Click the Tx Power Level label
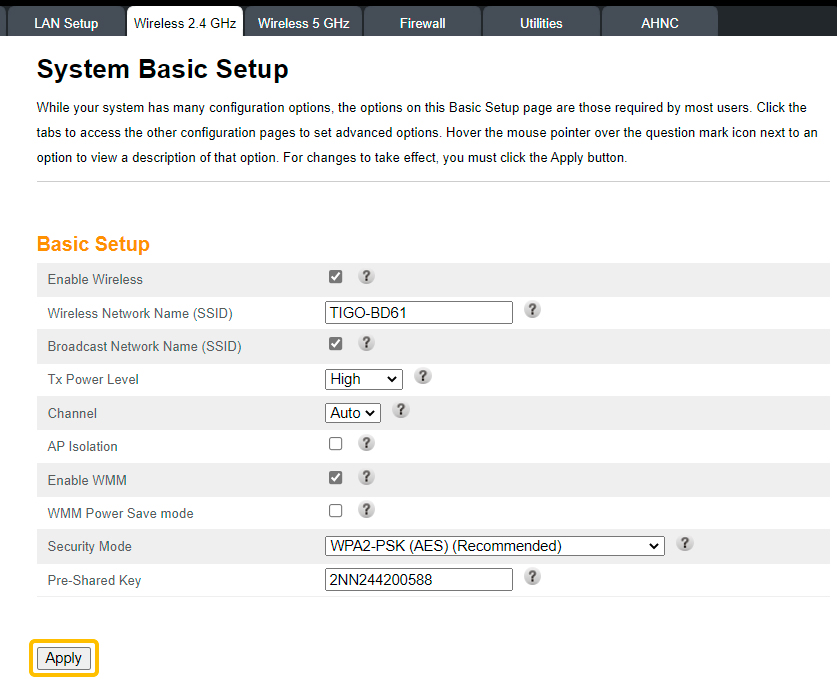 coord(93,380)
